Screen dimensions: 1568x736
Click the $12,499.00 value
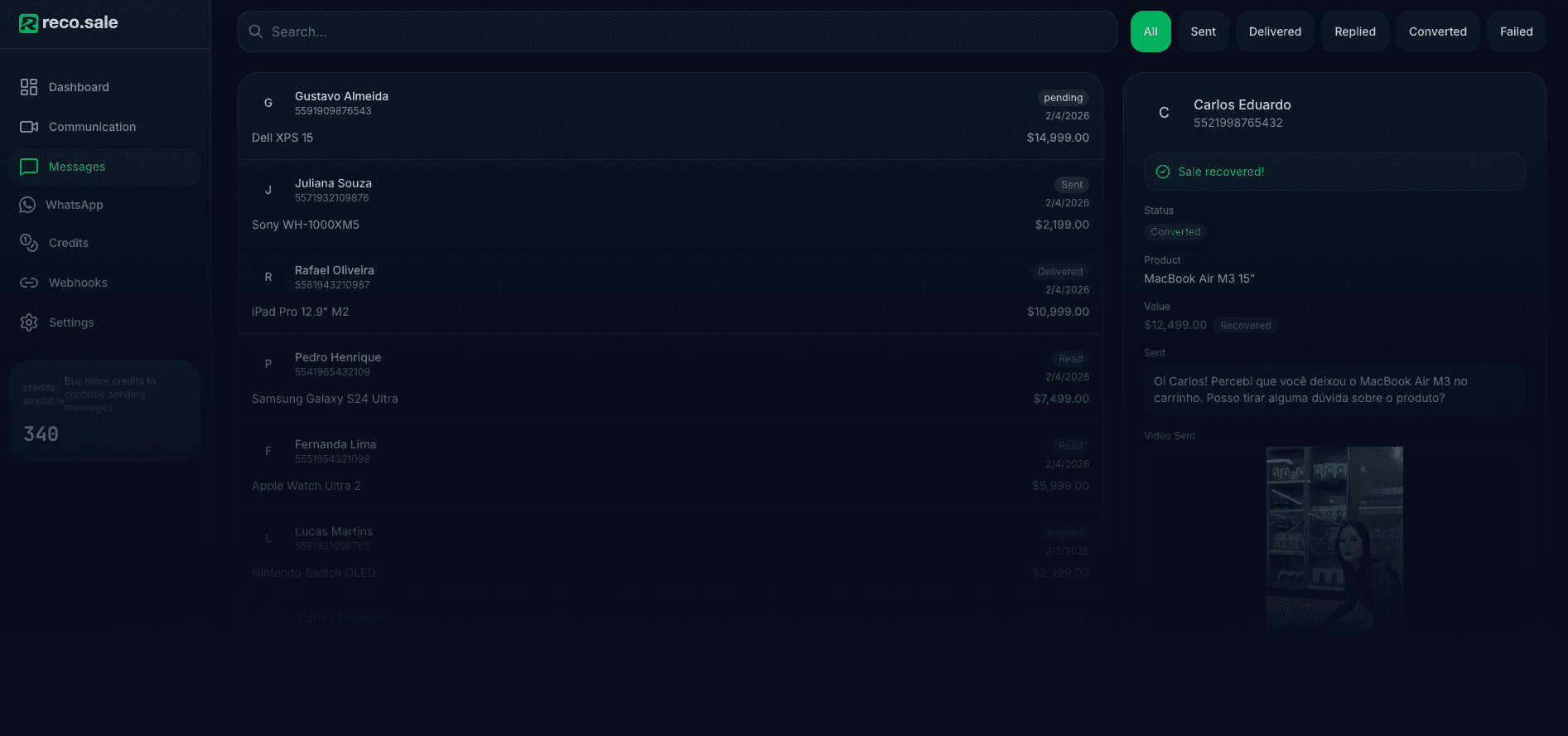coord(1175,325)
